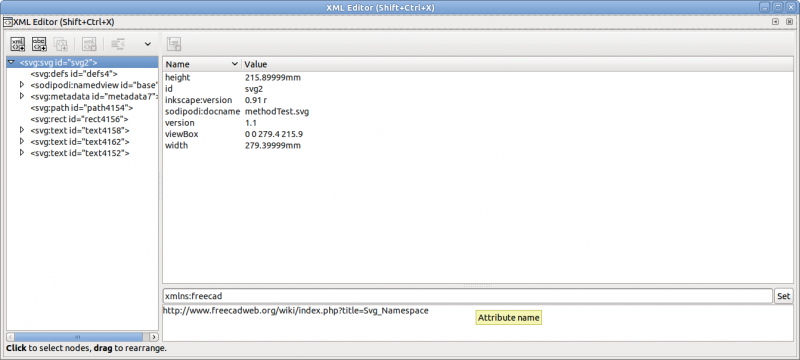Iconify the XML Editor dock panel
Image resolution: width=800 pixels, height=360 pixels.
coord(775,22)
